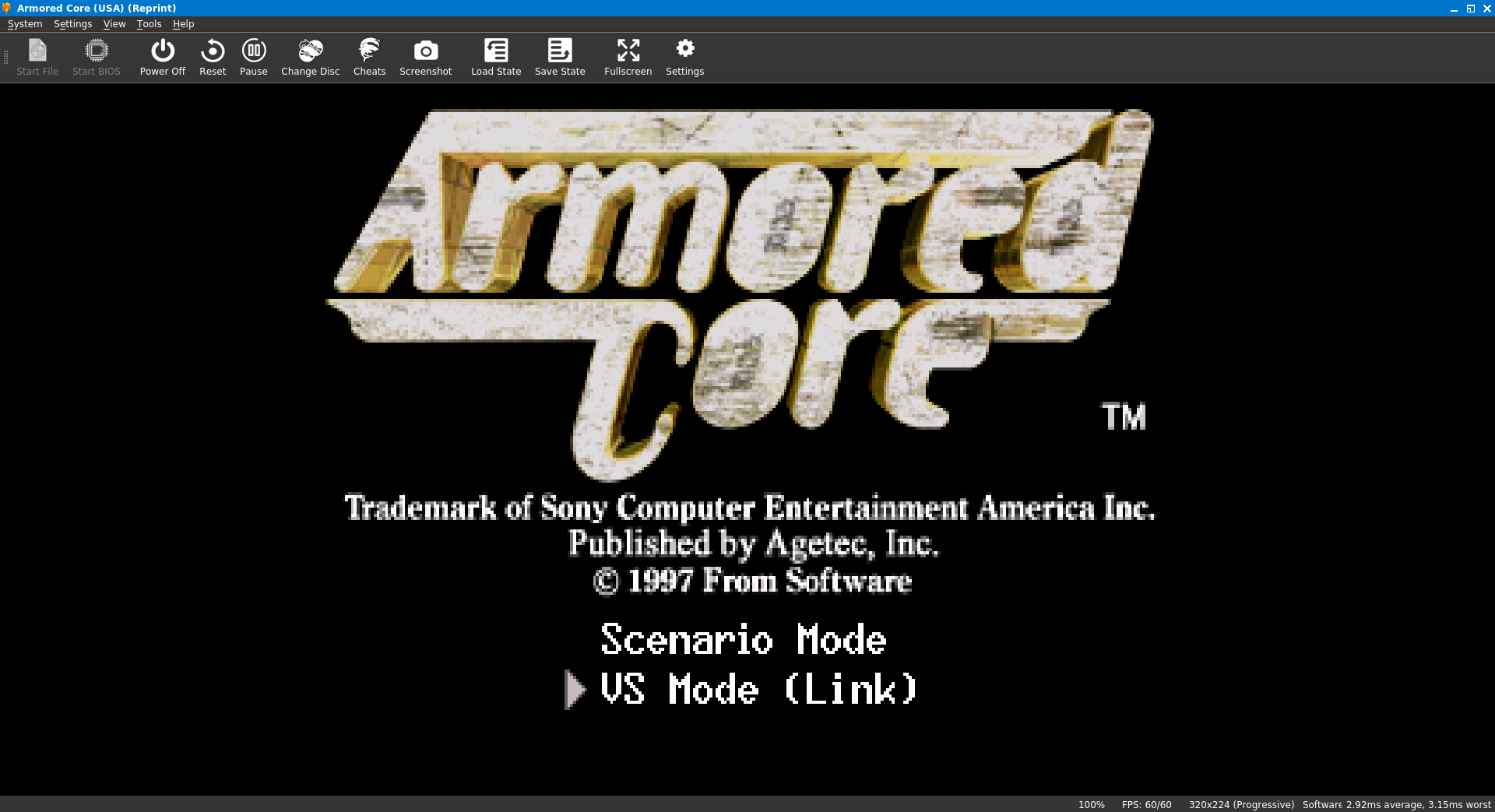The image size is (1495, 812).
Task: Click the Start BIOS chip icon
Action: [x=97, y=58]
